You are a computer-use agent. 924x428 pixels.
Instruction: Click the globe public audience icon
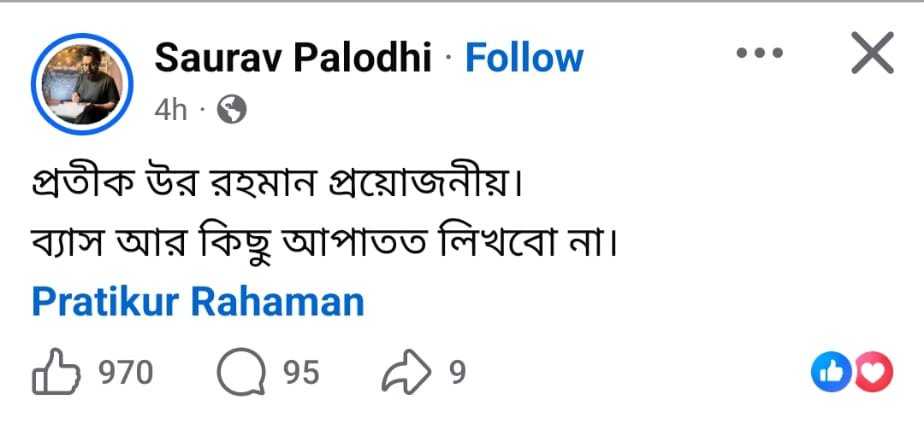(x=231, y=109)
